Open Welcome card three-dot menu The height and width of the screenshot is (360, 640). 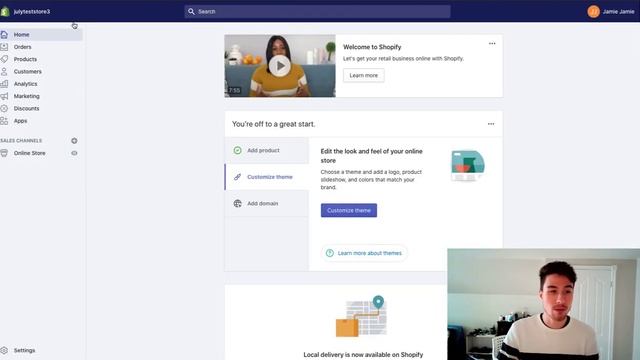point(492,43)
